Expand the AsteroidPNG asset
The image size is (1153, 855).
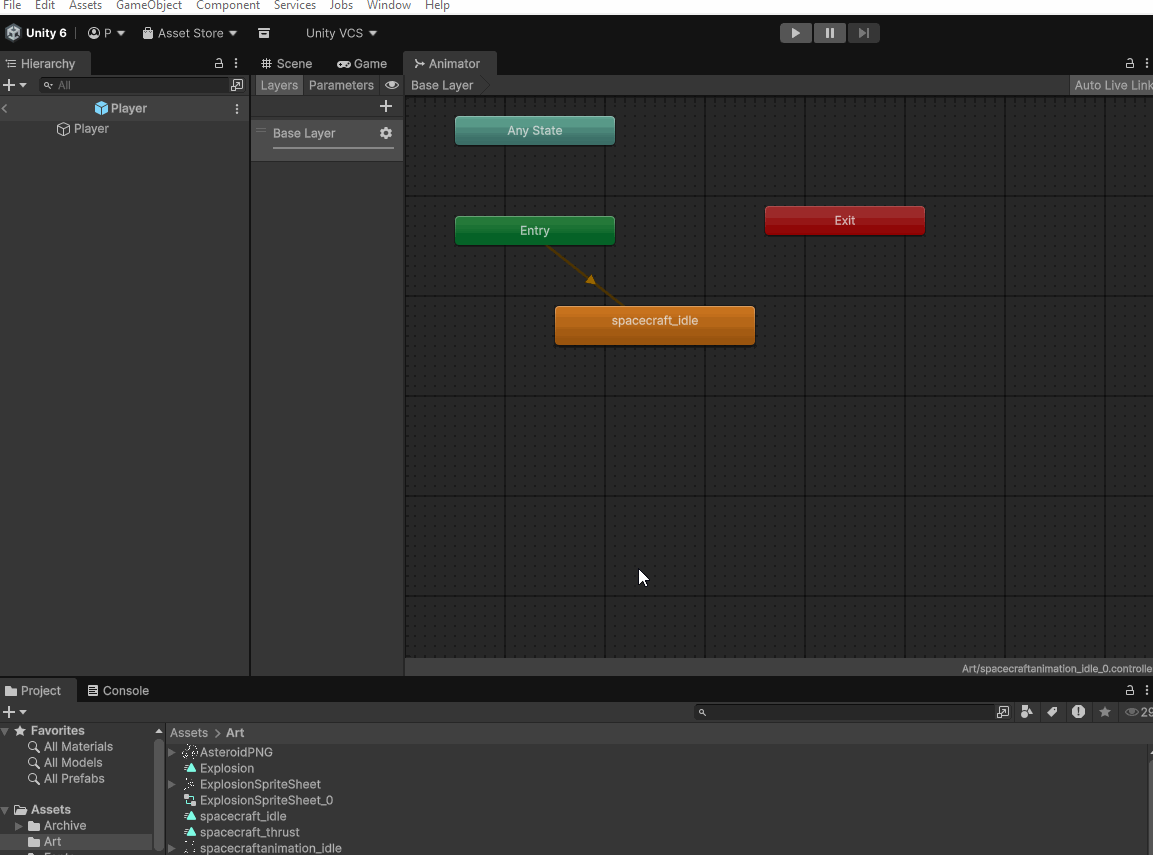[x=172, y=752]
